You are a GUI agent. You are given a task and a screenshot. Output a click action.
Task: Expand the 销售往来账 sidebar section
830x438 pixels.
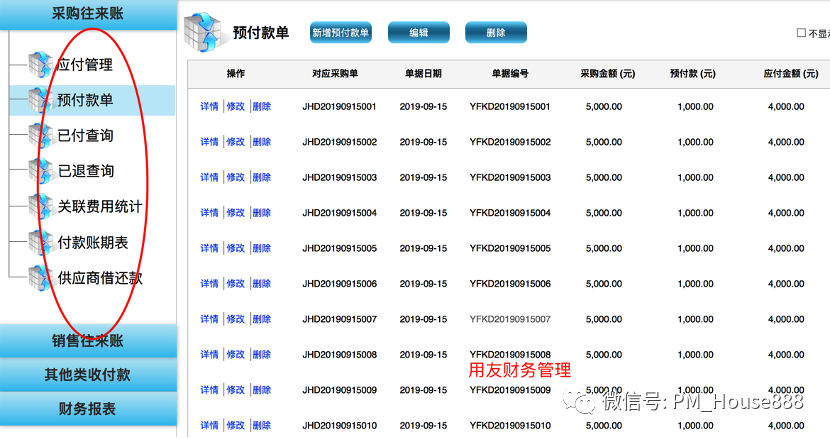click(87, 341)
